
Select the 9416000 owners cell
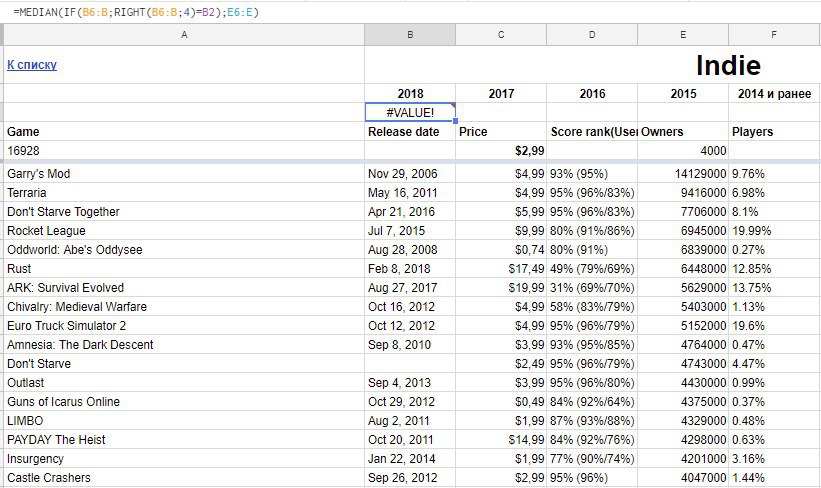[x=683, y=193]
